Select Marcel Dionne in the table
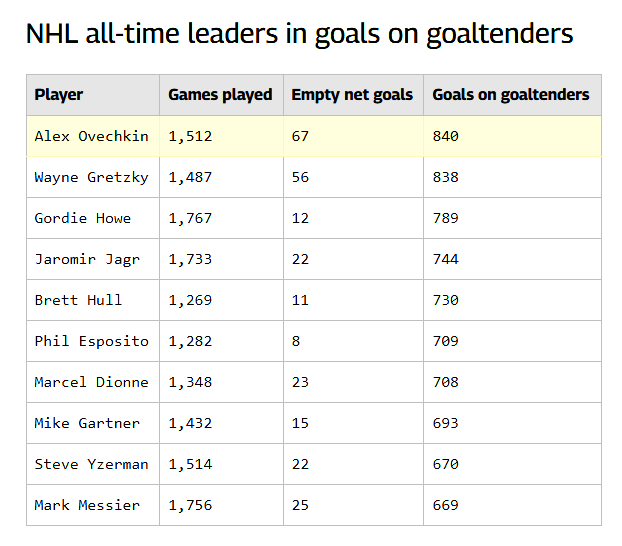622x546 pixels. click(x=91, y=382)
